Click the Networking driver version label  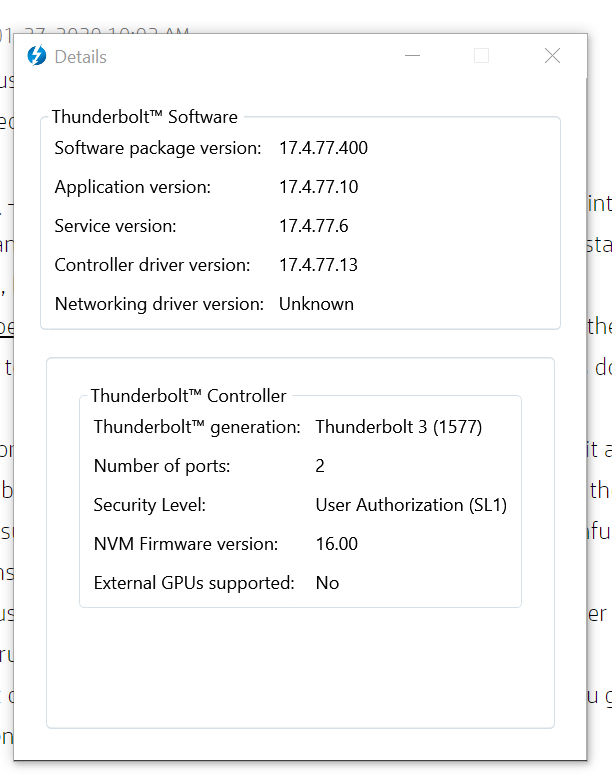pyautogui.click(x=159, y=304)
